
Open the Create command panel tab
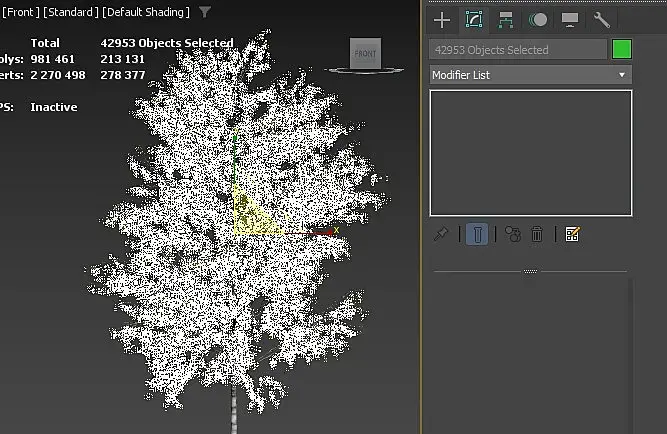[442, 20]
